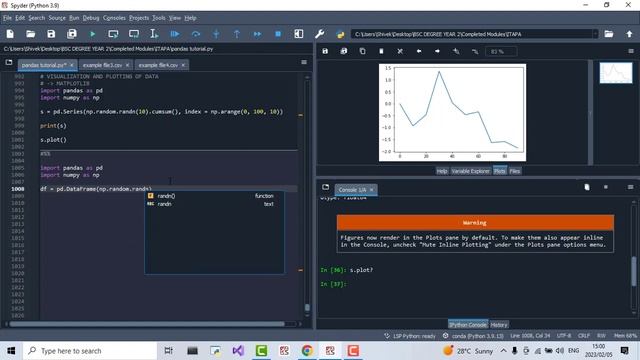The height and width of the screenshot is (360, 640).
Task: Open the Tools menu
Action: (159, 18)
